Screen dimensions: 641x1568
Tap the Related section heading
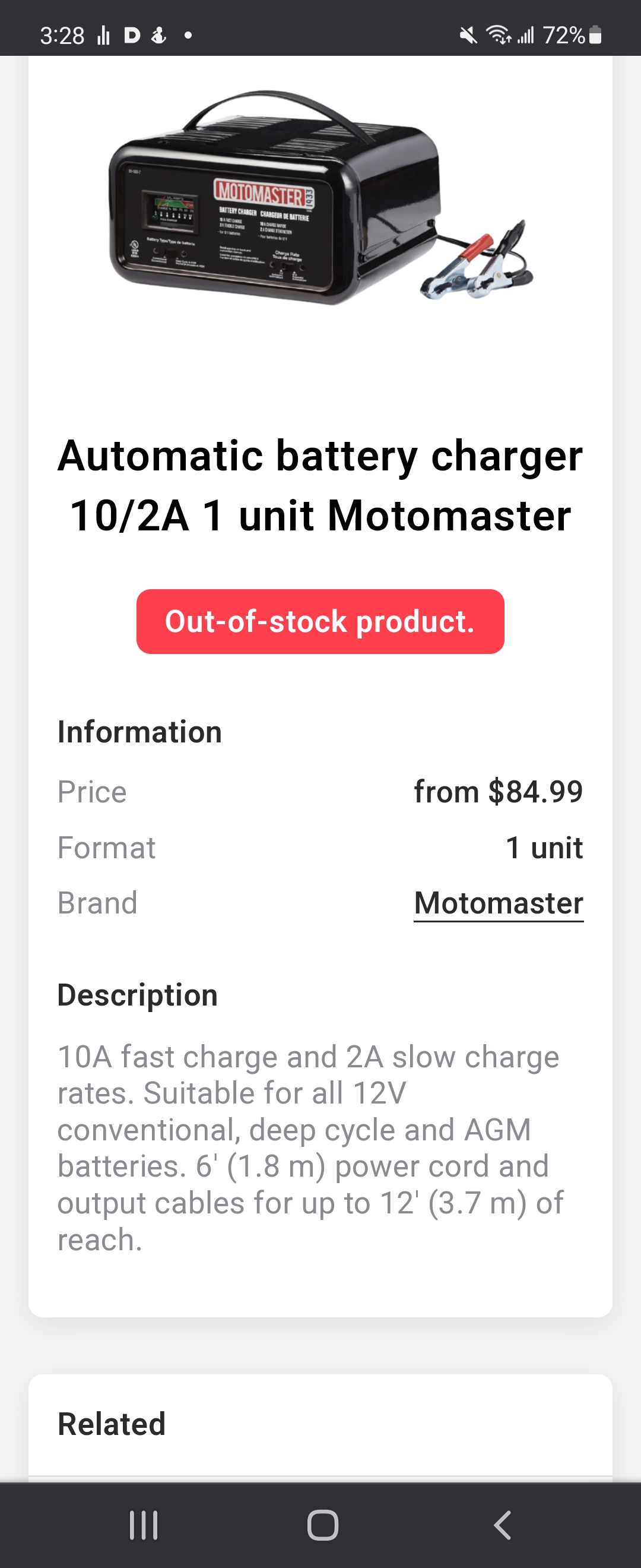(x=112, y=1424)
